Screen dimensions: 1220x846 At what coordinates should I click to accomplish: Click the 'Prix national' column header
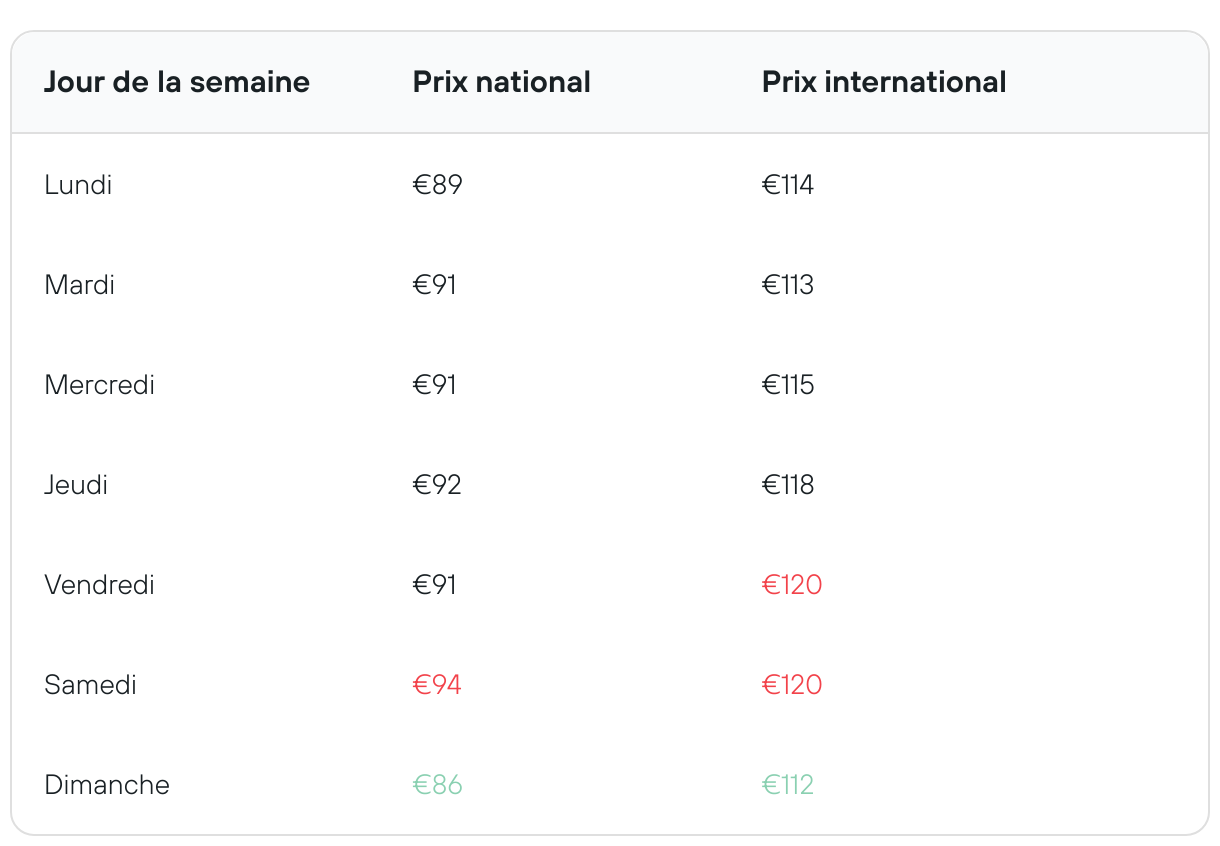pyautogui.click(x=502, y=82)
